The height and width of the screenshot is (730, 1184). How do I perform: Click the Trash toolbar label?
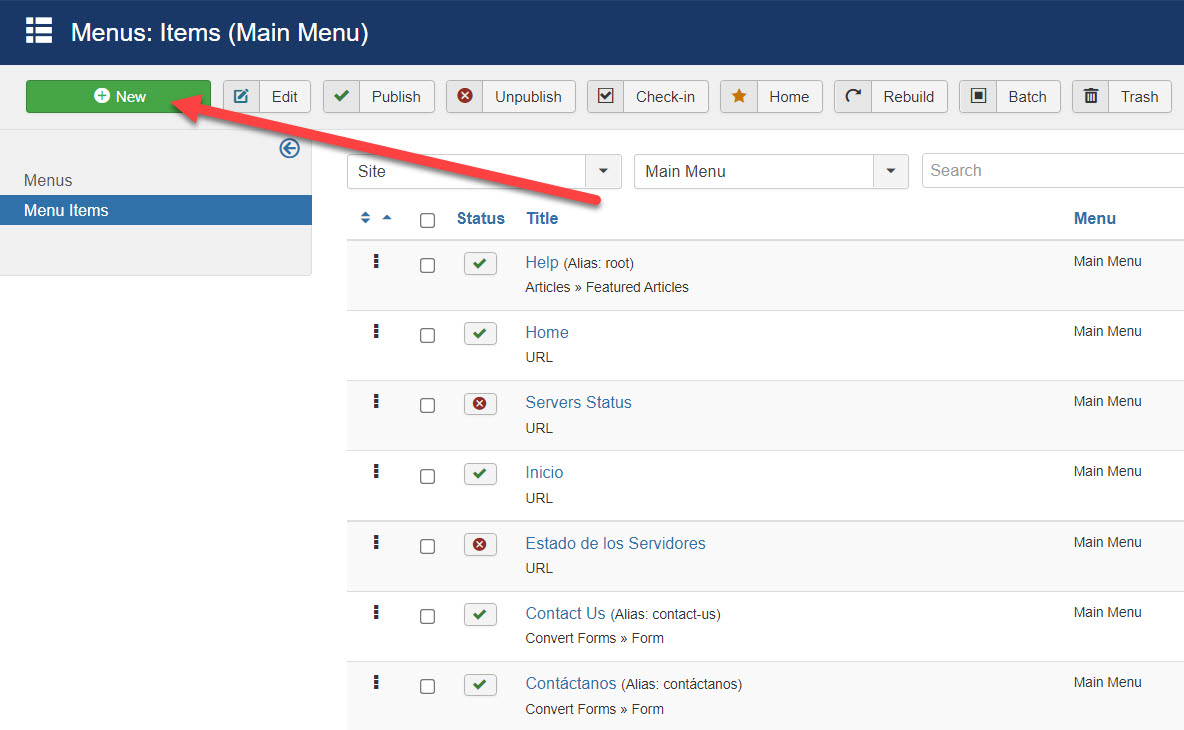click(1139, 97)
